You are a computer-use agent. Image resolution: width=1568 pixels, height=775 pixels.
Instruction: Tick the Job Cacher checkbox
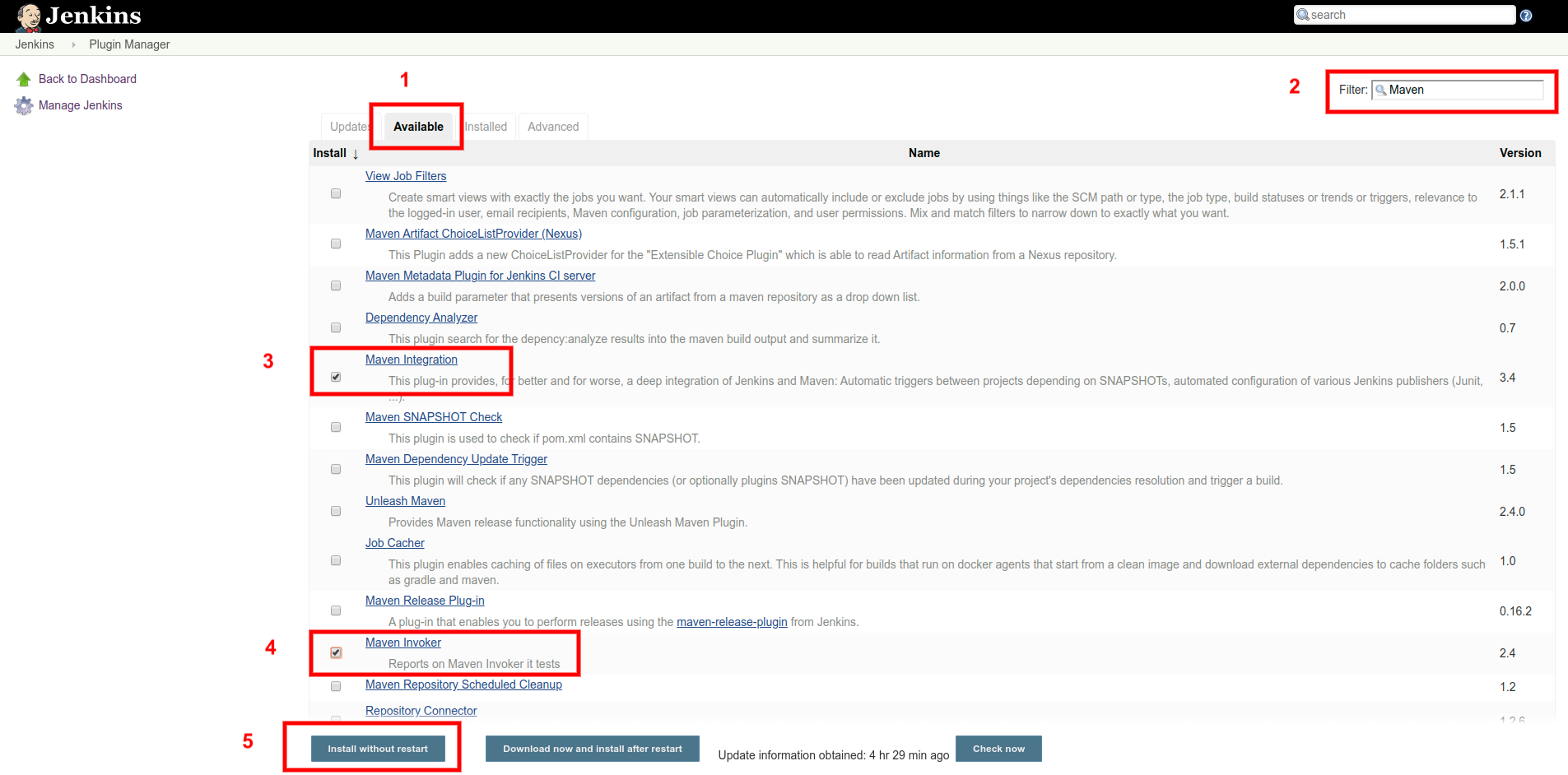336,561
